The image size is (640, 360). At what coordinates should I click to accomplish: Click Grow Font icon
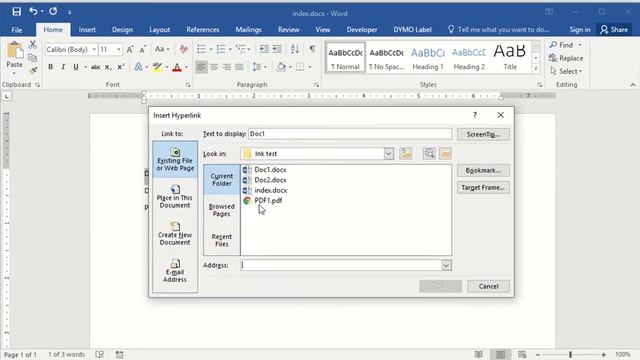(130, 49)
